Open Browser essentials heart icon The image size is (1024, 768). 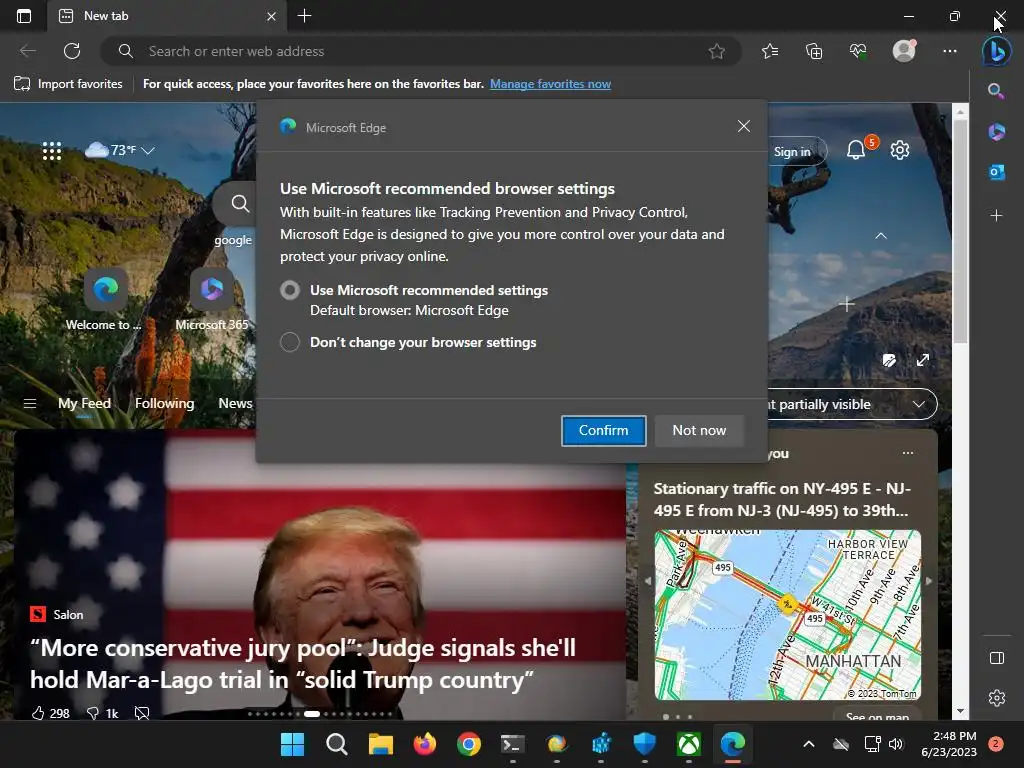858,51
